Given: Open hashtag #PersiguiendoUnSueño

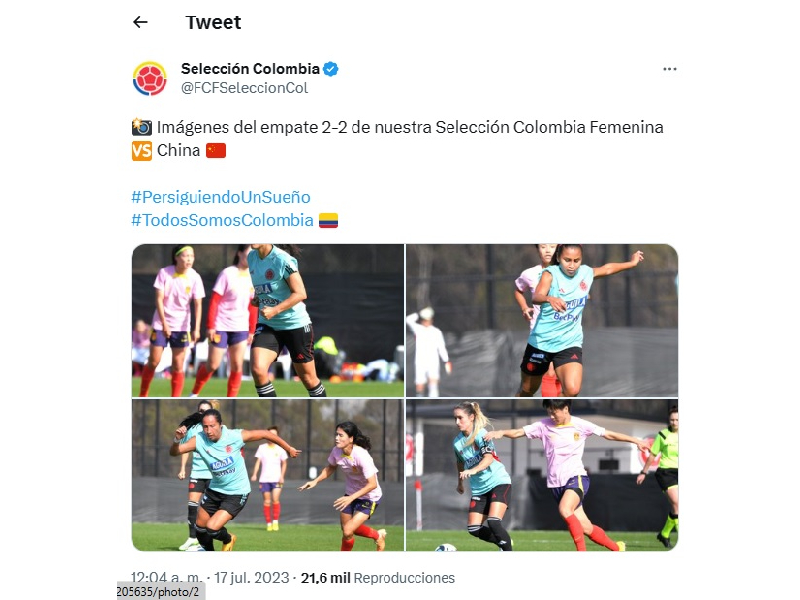Looking at the screenshot, I should coord(221,197).
